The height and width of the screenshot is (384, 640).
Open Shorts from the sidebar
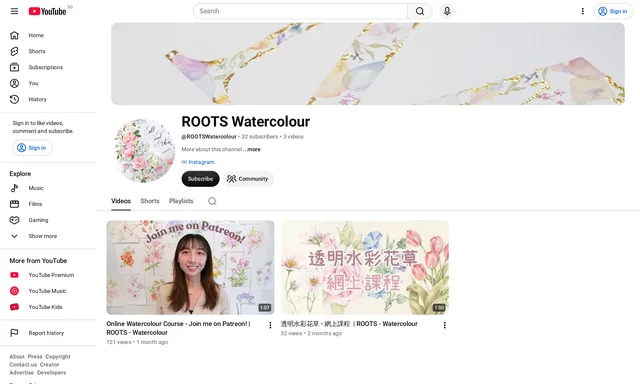[x=48, y=51]
